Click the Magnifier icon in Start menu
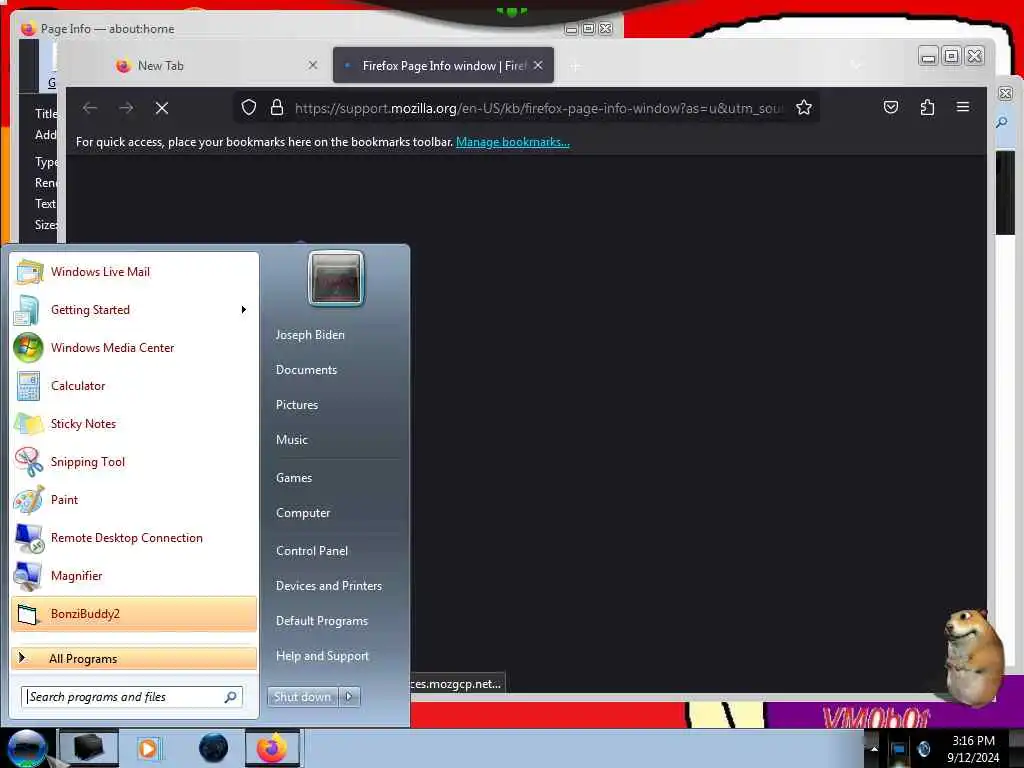The height and width of the screenshot is (768, 1024). pyautogui.click(x=28, y=576)
